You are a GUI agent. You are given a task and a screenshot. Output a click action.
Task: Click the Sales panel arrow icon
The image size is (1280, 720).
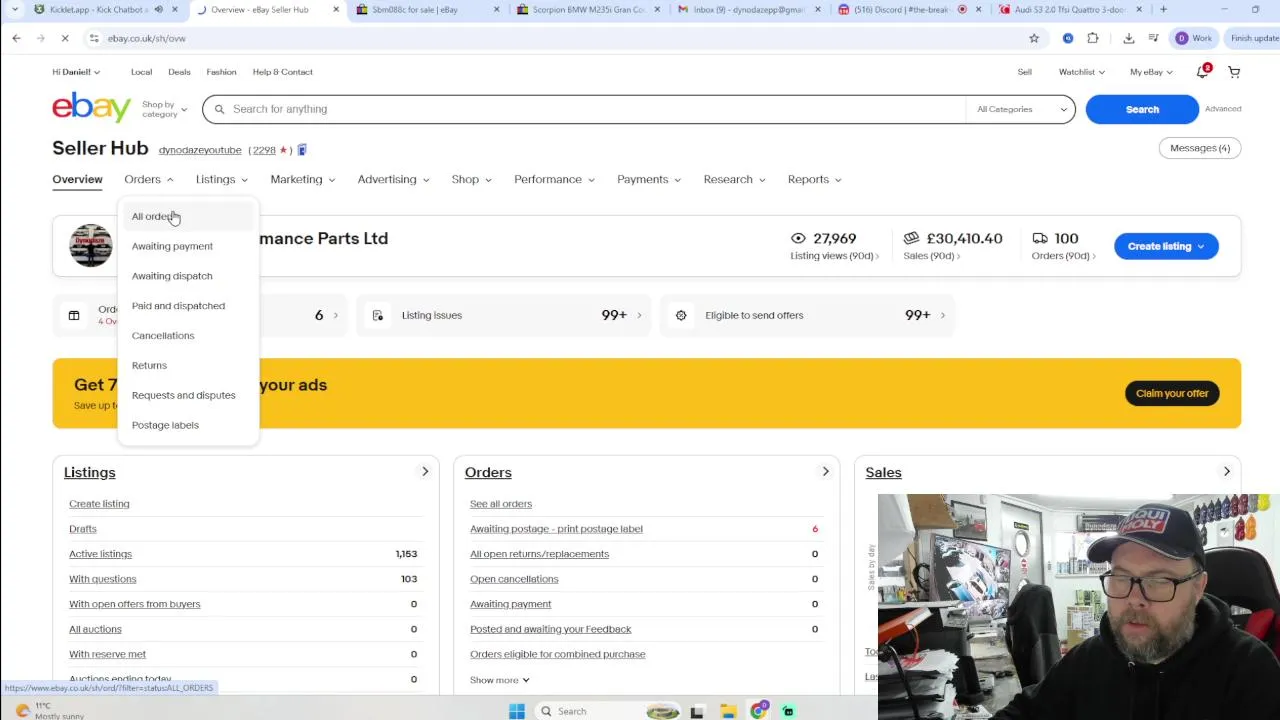click(x=1227, y=471)
